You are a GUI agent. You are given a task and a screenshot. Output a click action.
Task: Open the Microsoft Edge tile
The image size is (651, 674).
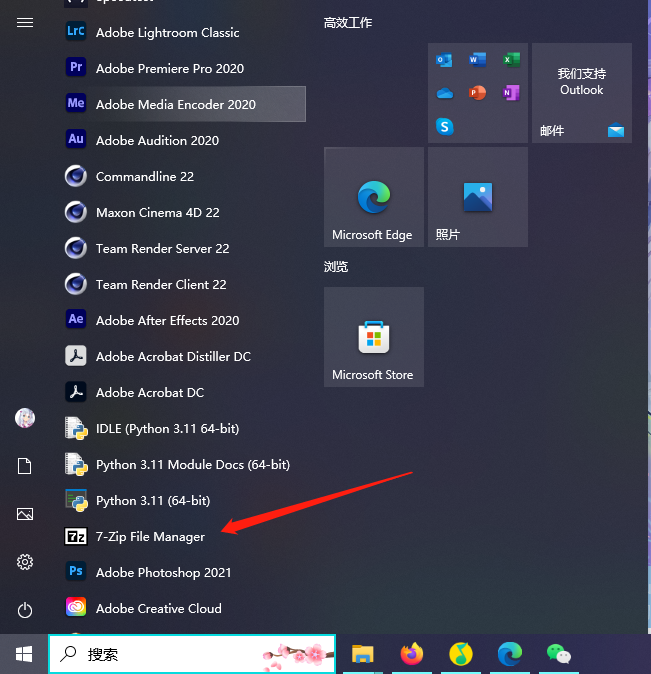374,198
